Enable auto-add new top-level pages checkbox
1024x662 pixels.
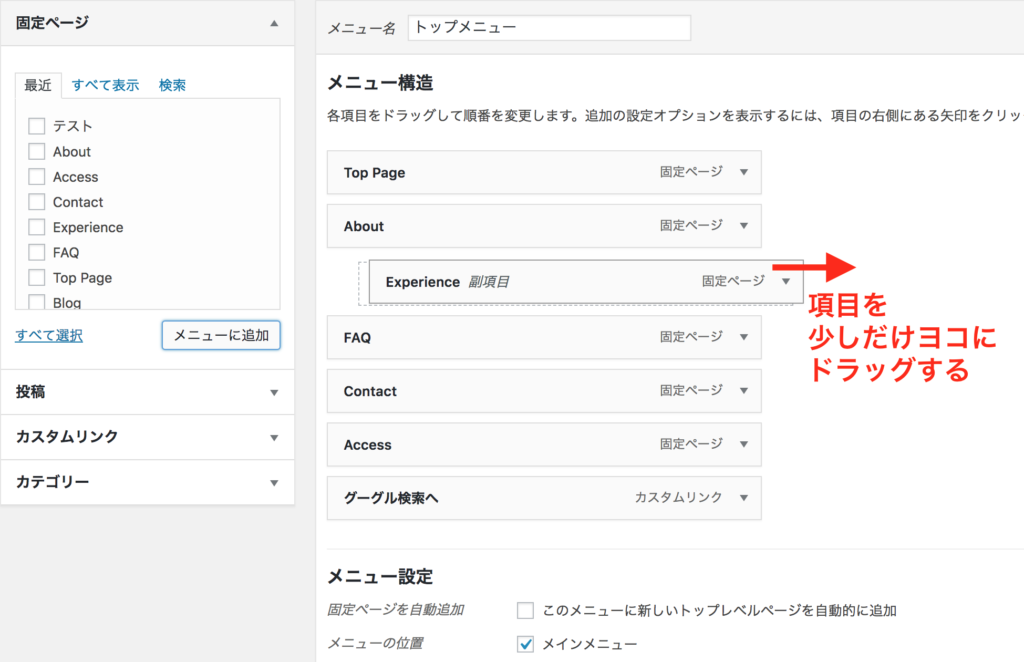tap(526, 610)
